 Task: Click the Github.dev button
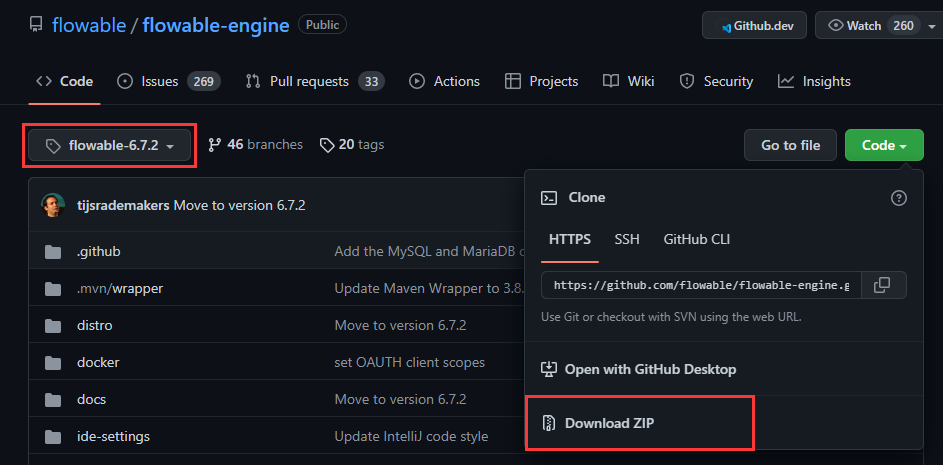coord(754,25)
